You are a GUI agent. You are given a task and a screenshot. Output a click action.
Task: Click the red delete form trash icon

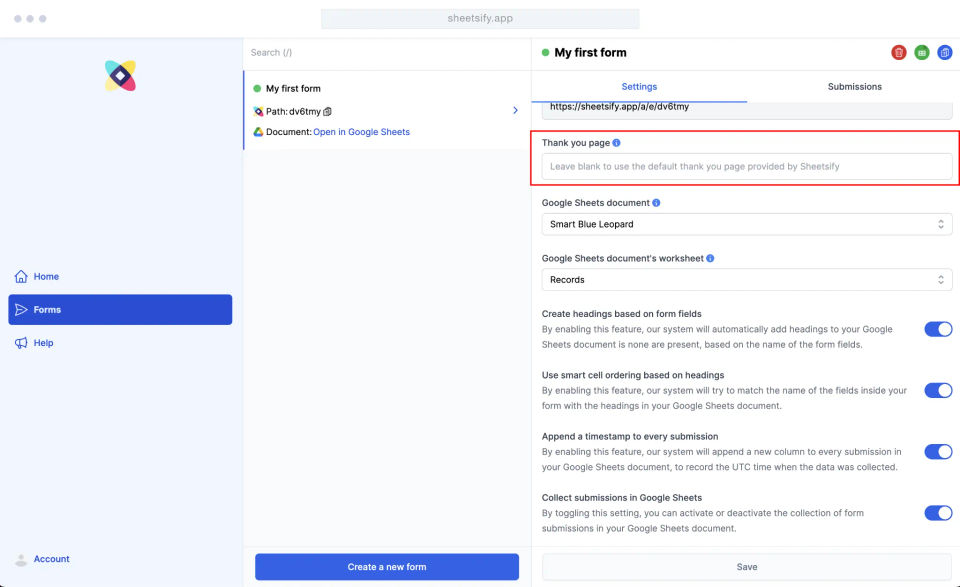coord(899,52)
